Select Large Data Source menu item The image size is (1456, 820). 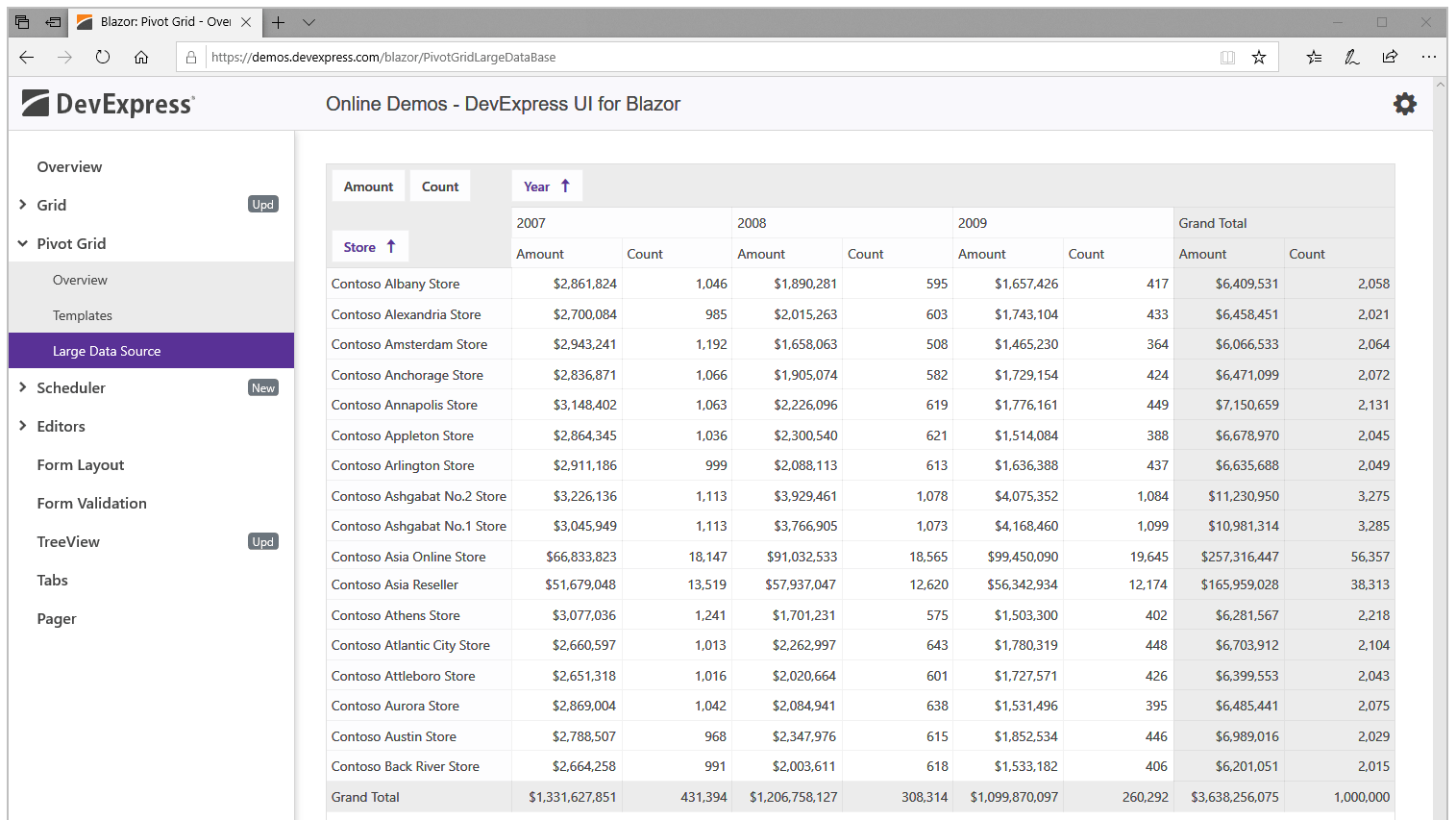pos(151,351)
